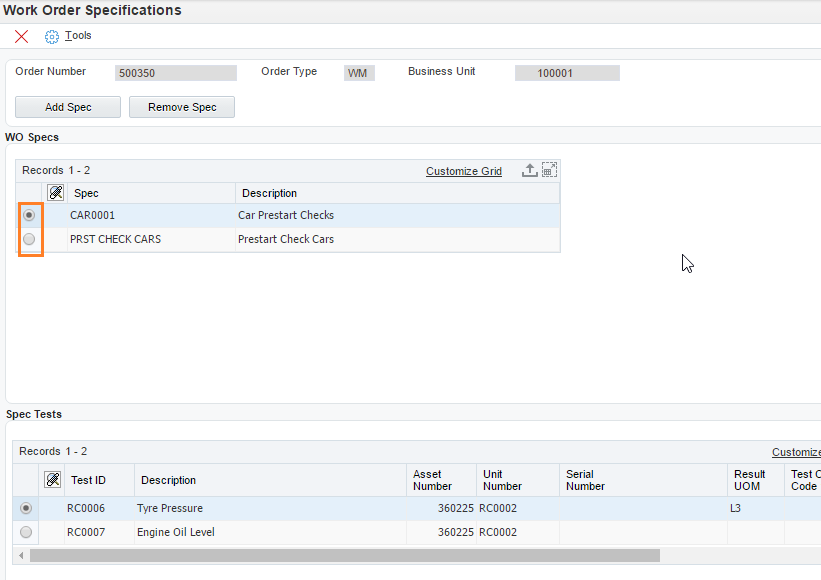Click the red X close icon
Image resolution: width=821 pixels, height=580 pixels.
coord(22,36)
